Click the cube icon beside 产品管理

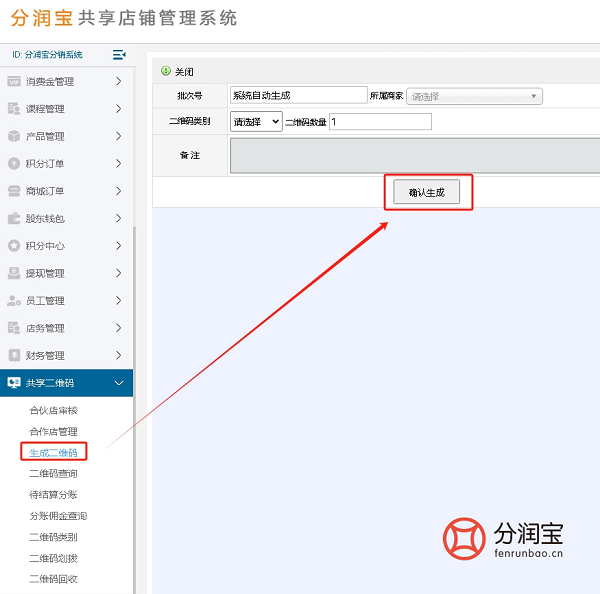click(x=14, y=136)
